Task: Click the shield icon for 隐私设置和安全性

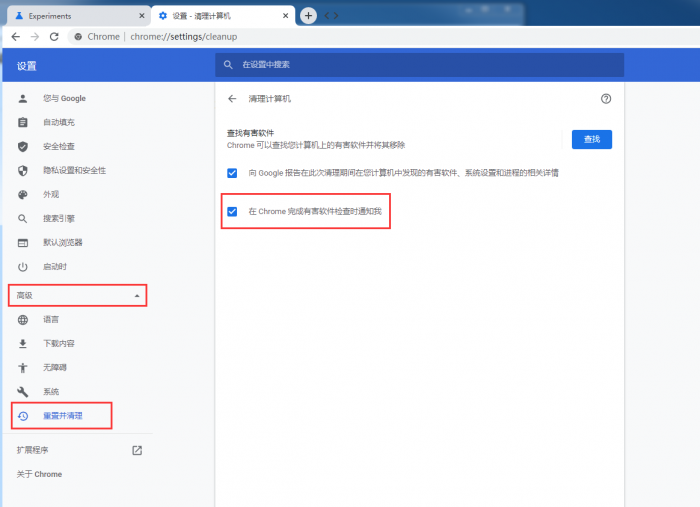Action: pyautogui.click(x=23, y=170)
